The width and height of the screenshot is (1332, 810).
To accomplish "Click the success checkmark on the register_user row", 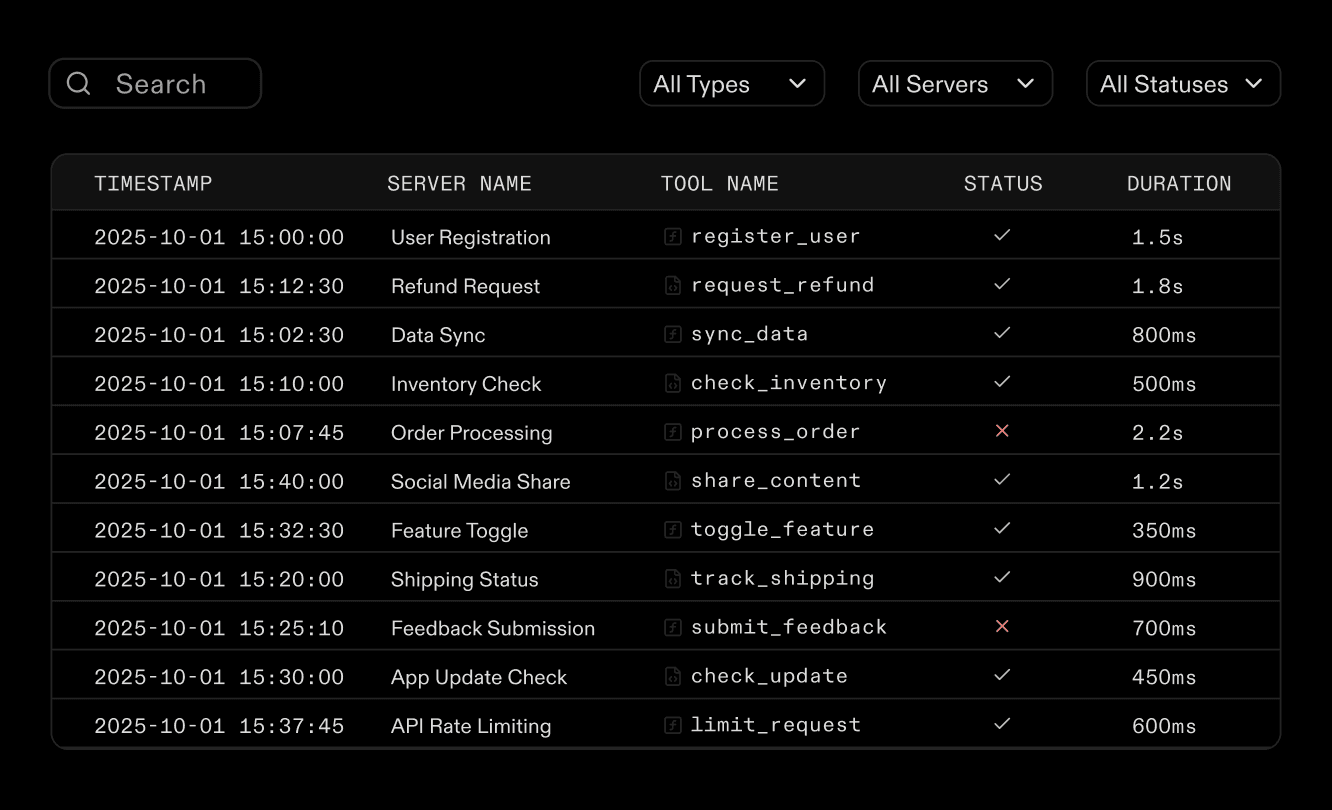I will tap(1002, 235).
